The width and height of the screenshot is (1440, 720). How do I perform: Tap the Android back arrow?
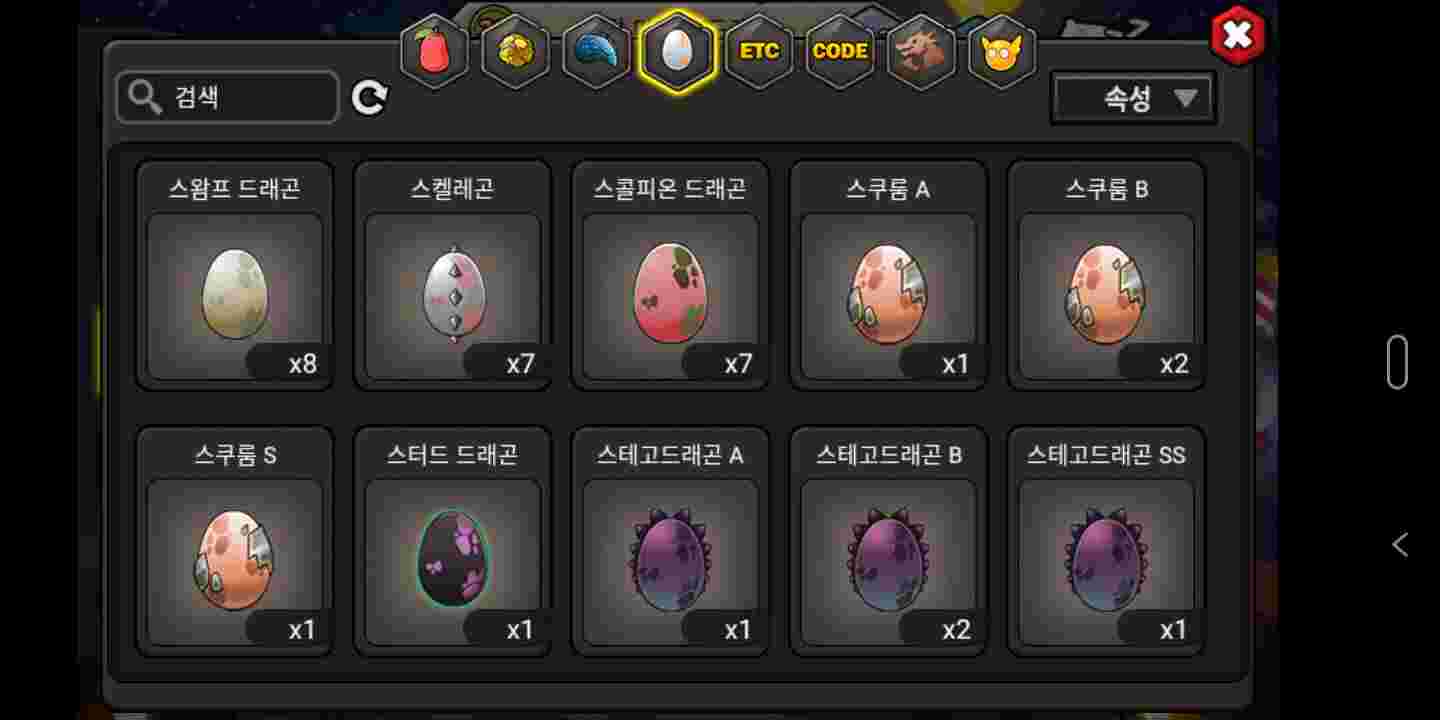point(1400,544)
